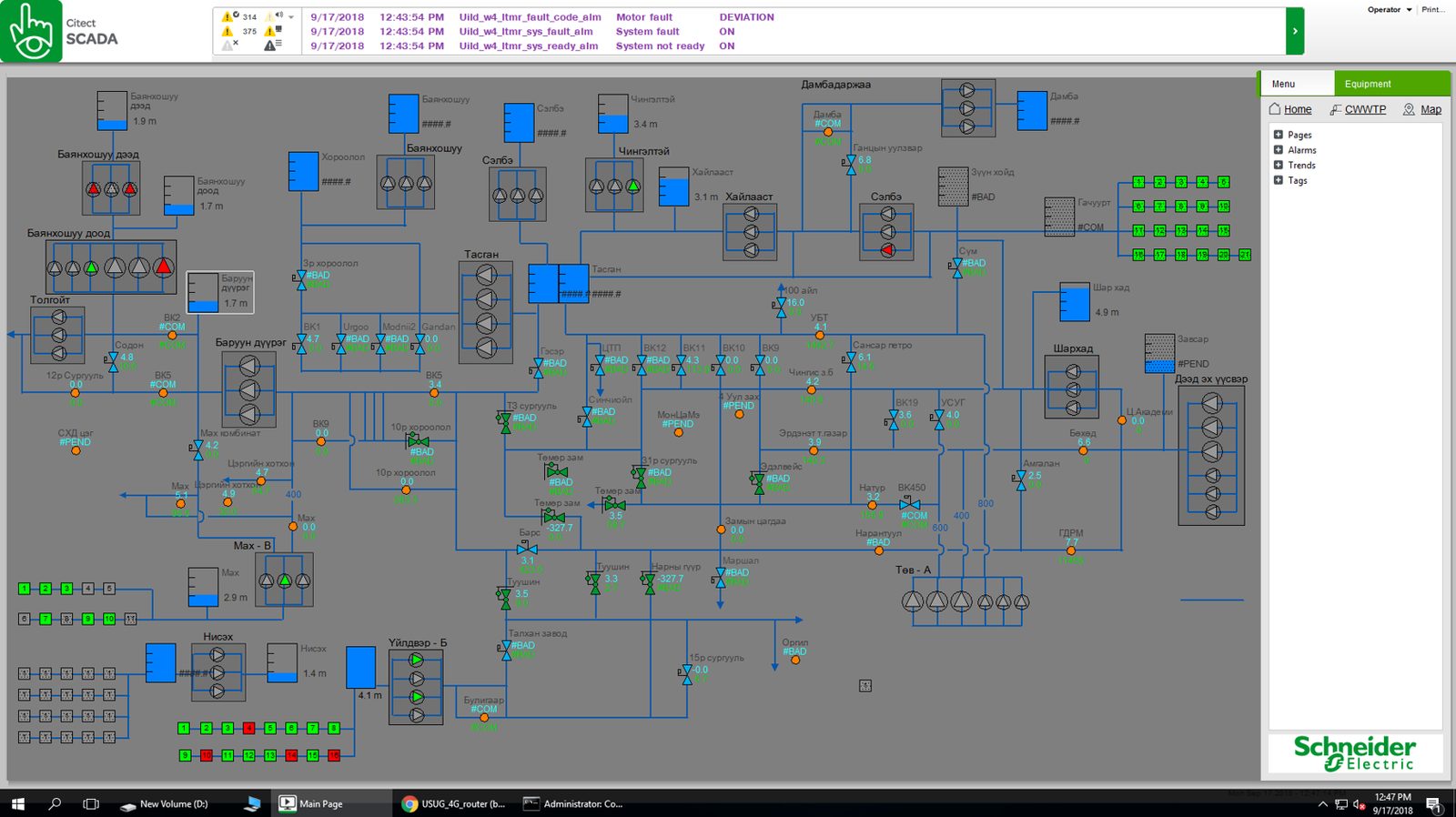Click the green pump in Max - B station

click(x=285, y=580)
